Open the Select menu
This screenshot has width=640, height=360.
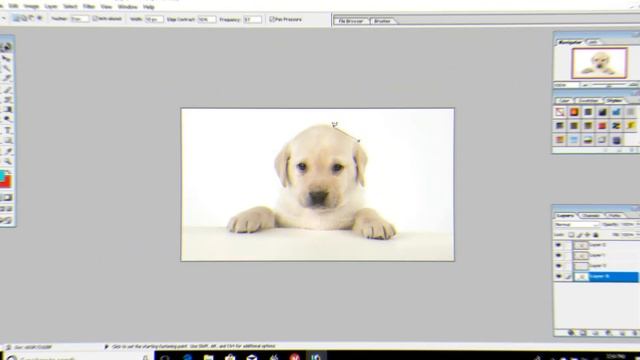click(70, 7)
